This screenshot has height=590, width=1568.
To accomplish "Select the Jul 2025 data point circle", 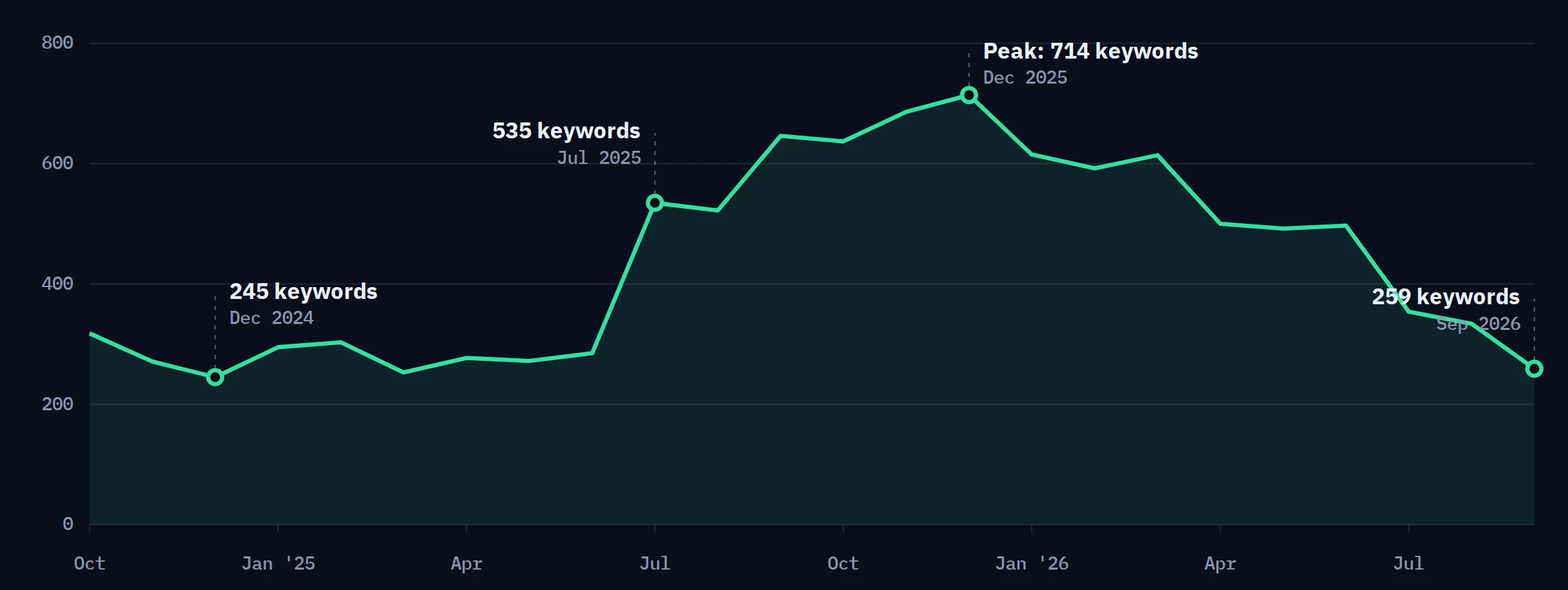I will coord(655,203).
